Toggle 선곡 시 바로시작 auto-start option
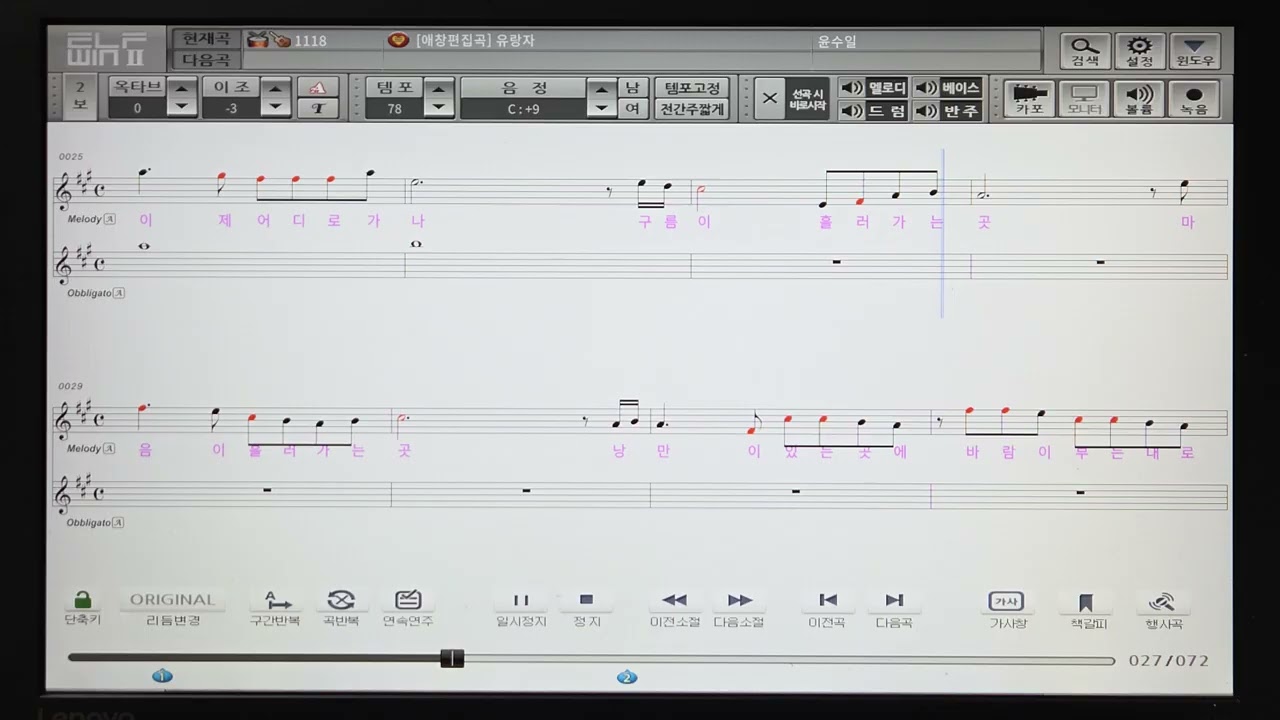1280x720 pixels. 792,99
